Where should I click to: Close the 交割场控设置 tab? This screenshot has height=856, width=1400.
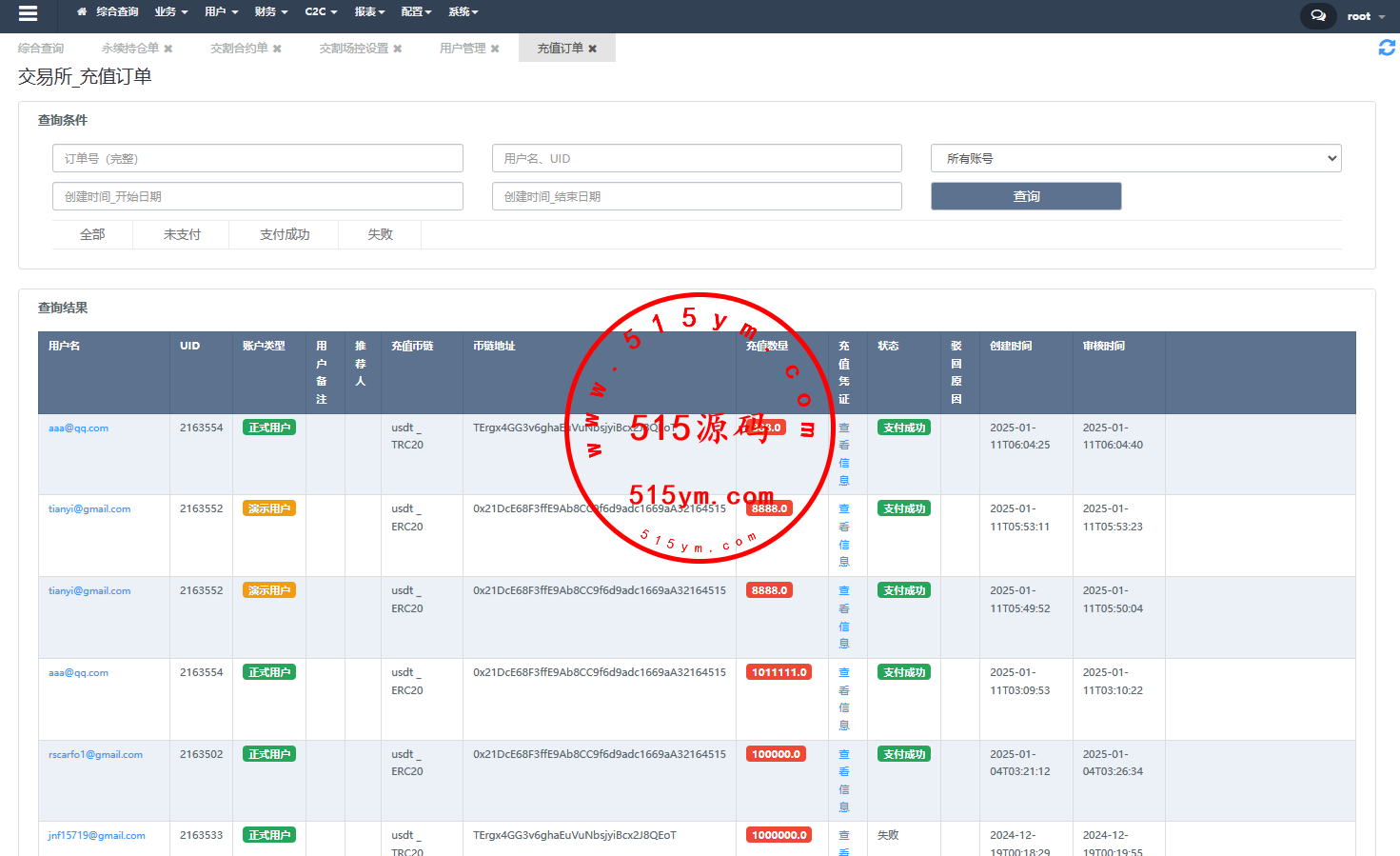tap(398, 49)
